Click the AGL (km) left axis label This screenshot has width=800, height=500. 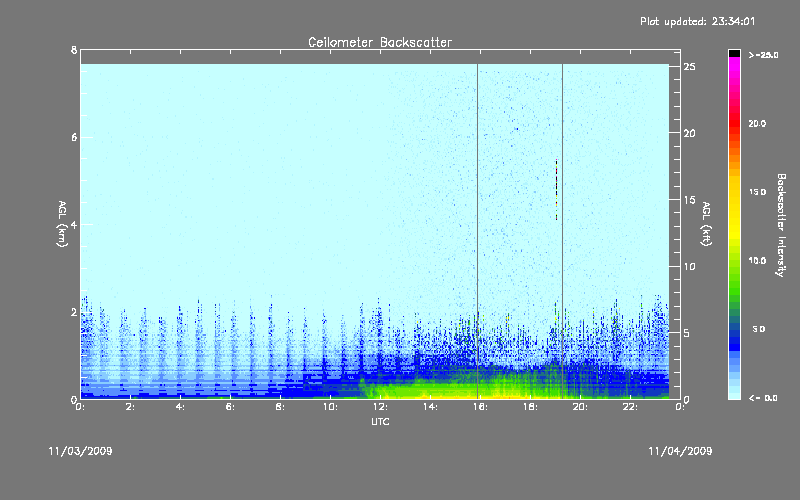(62, 224)
